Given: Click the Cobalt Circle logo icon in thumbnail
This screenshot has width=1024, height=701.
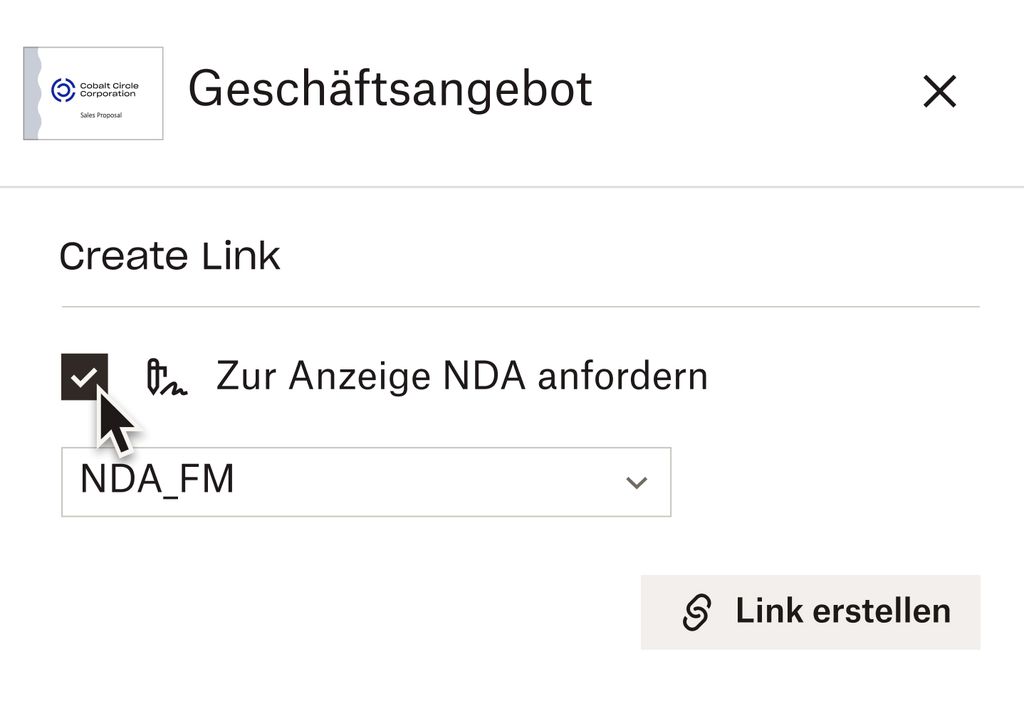Looking at the screenshot, I should pyautogui.click(x=63, y=90).
